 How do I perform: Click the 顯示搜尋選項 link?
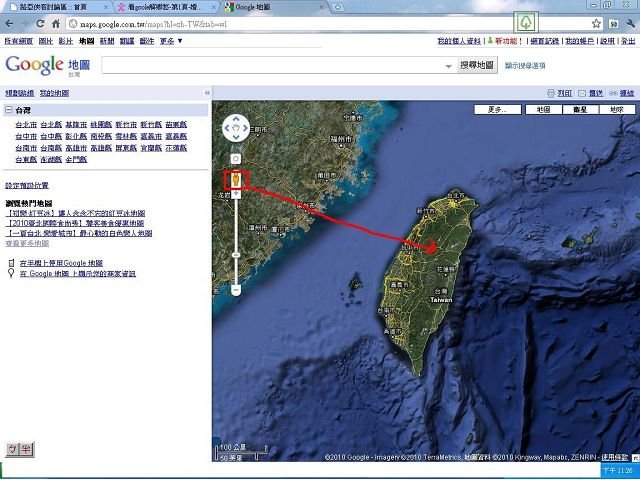coord(525,65)
